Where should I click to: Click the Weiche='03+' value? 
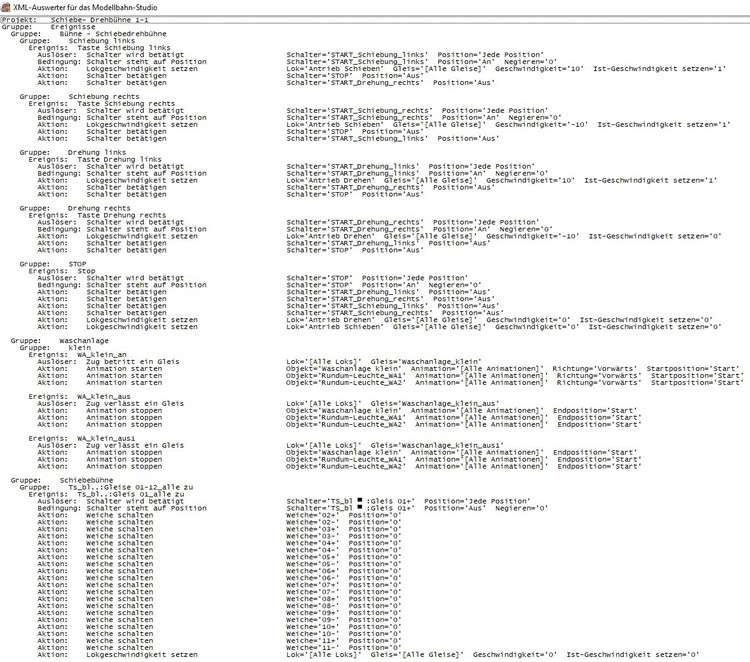(x=312, y=529)
